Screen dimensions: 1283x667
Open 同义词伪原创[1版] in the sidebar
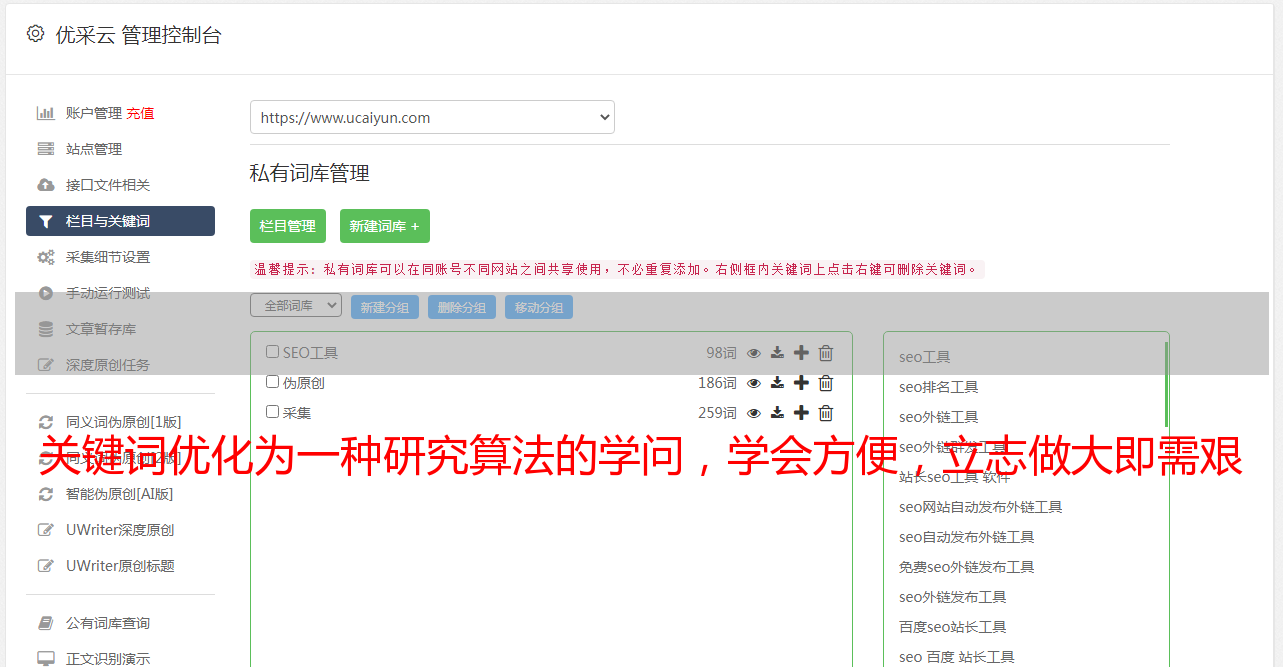(124, 422)
